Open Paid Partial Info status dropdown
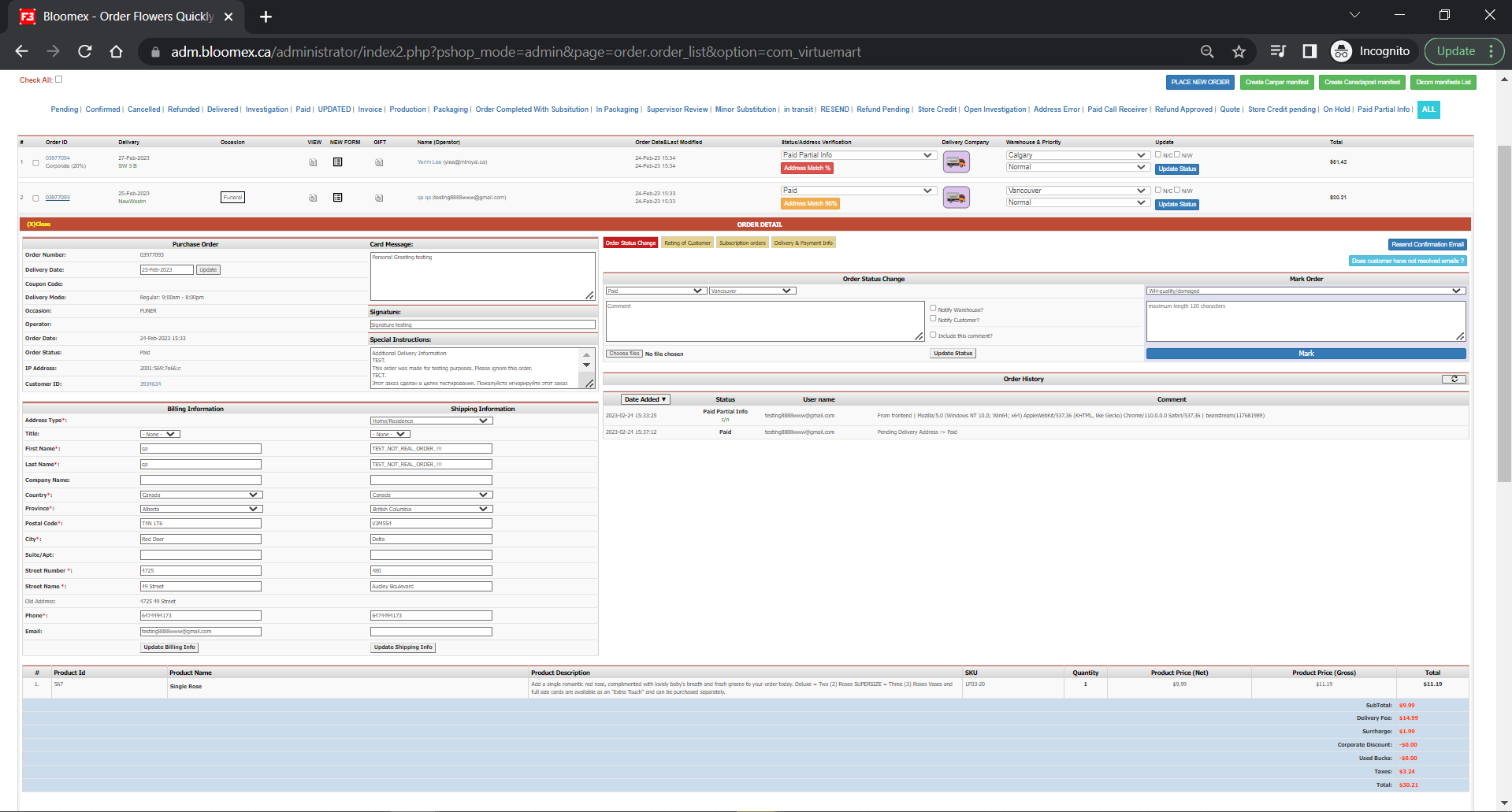This screenshot has height=812, width=1512. [858, 155]
